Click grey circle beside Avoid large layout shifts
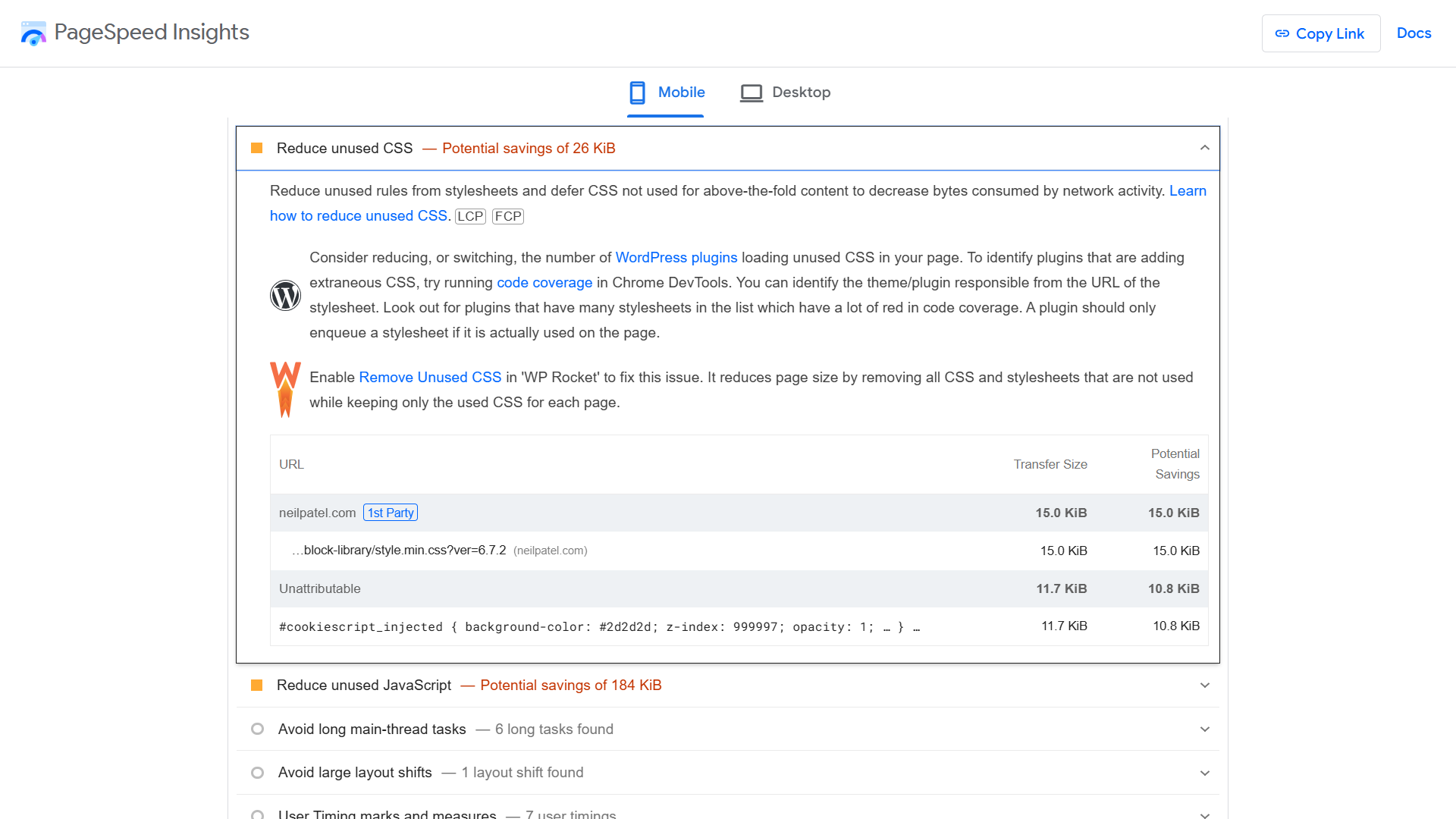Image resolution: width=1456 pixels, height=819 pixels. pos(258,773)
